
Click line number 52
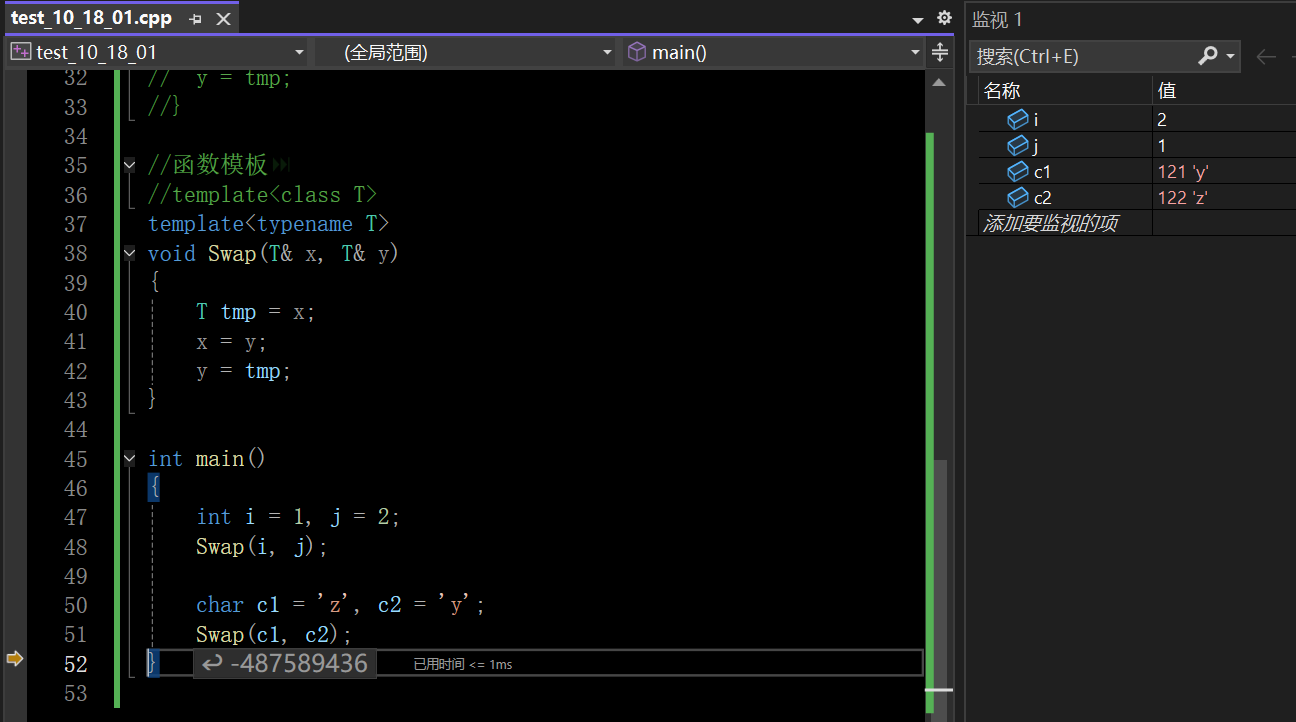pos(75,664)
